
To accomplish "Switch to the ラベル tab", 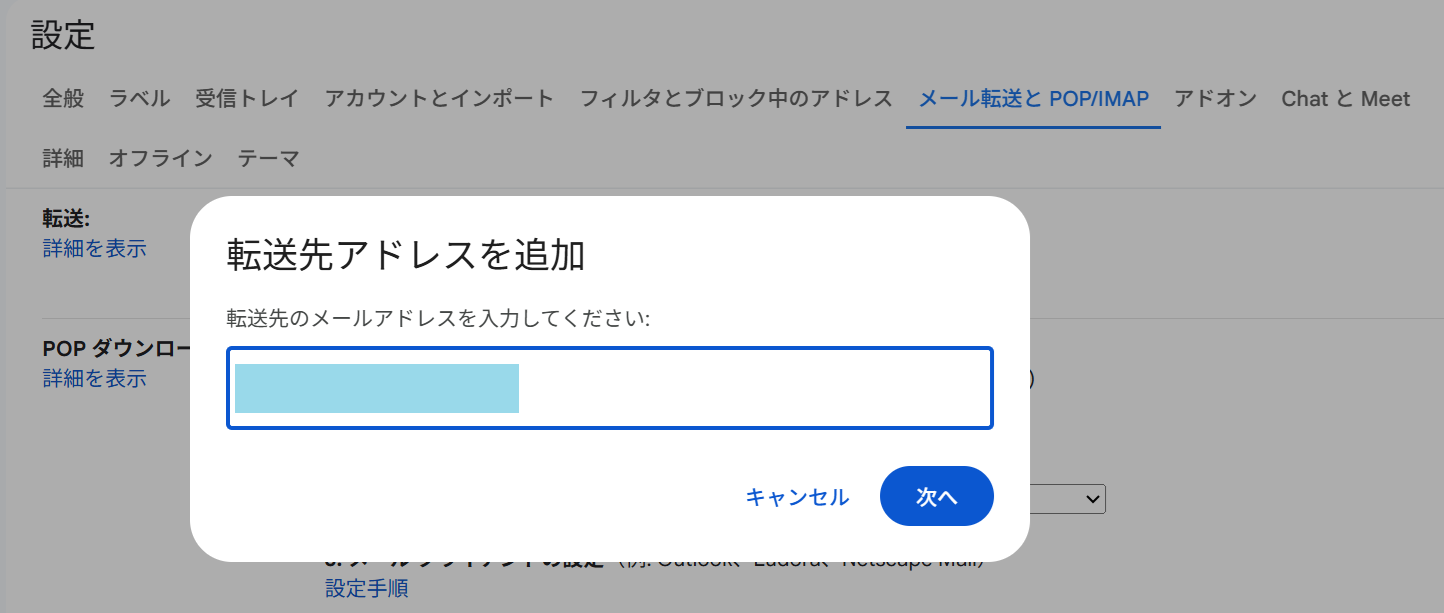I will 139,98.
